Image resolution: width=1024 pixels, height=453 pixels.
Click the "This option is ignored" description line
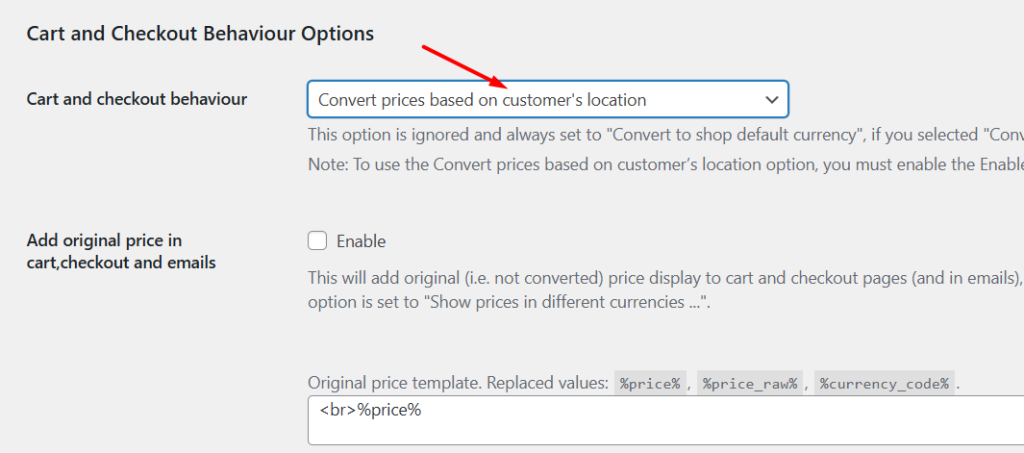pos(660,135)
